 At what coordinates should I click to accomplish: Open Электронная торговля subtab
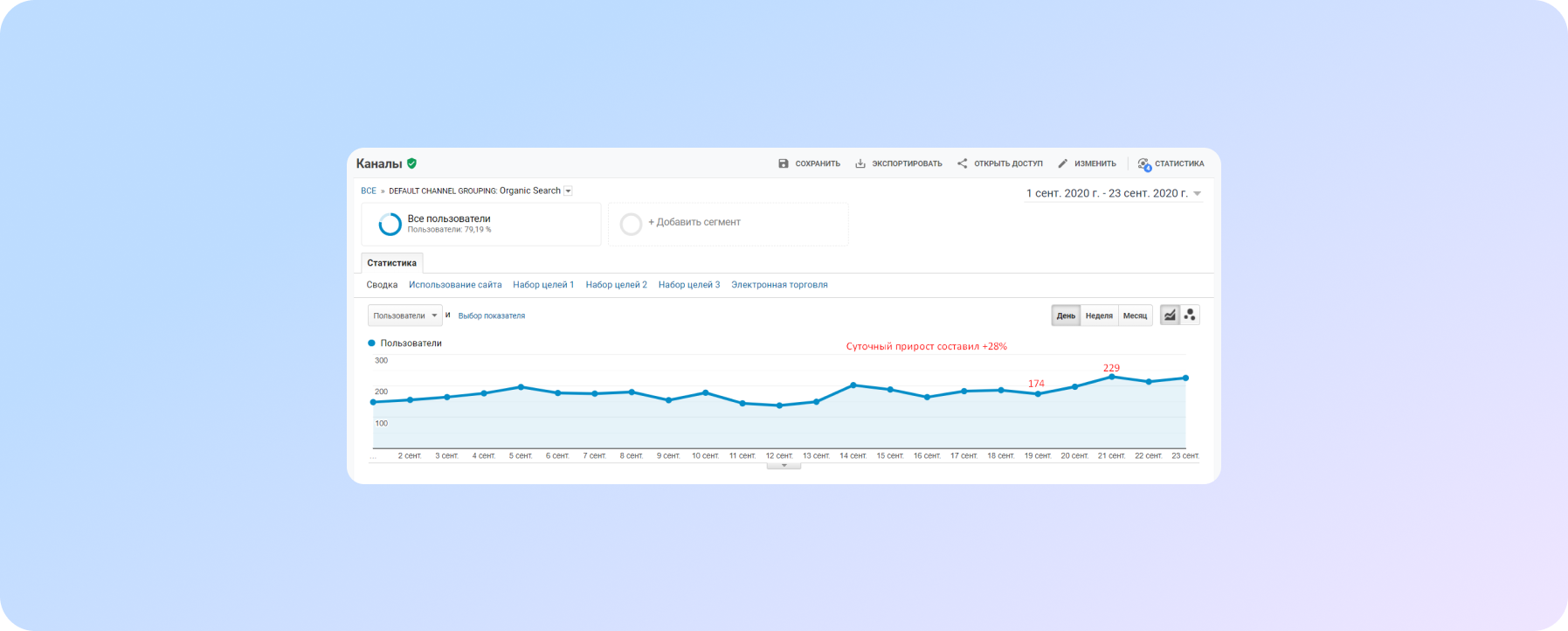click(x=779, y=285)
